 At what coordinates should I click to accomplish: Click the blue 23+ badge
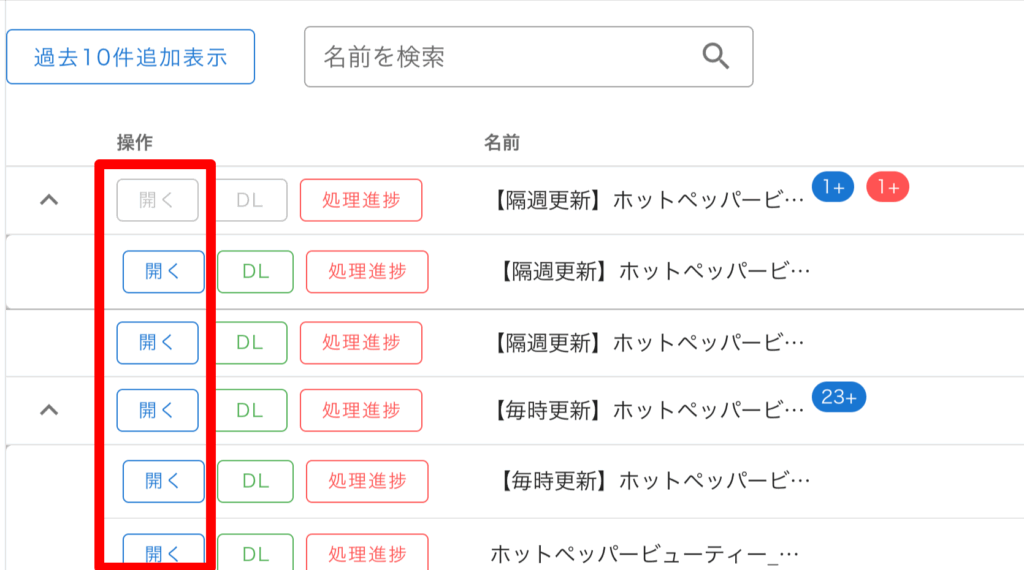tap(838, 397)
